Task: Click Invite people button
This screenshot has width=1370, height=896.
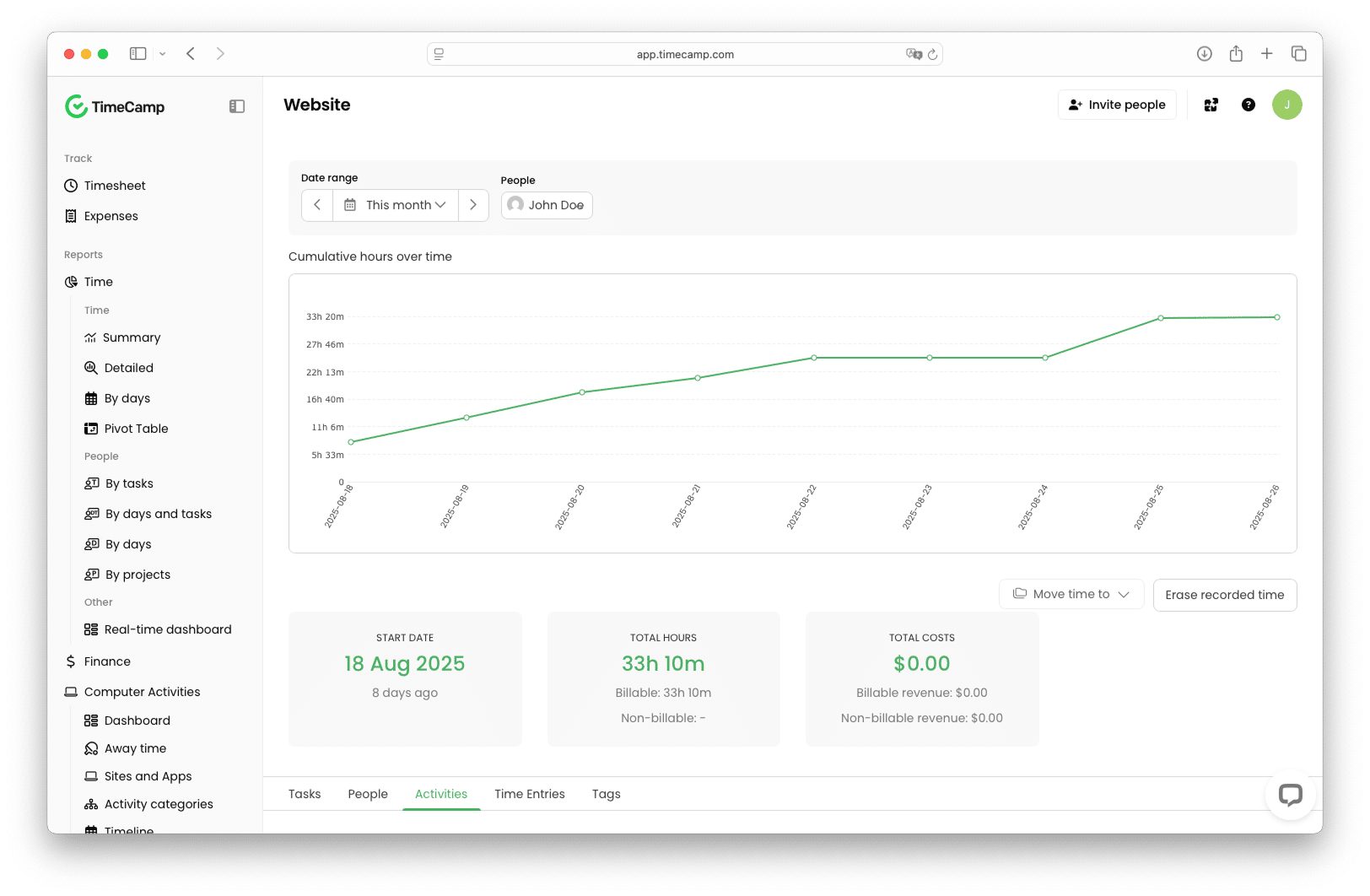Action: [x=1117, y=105]
